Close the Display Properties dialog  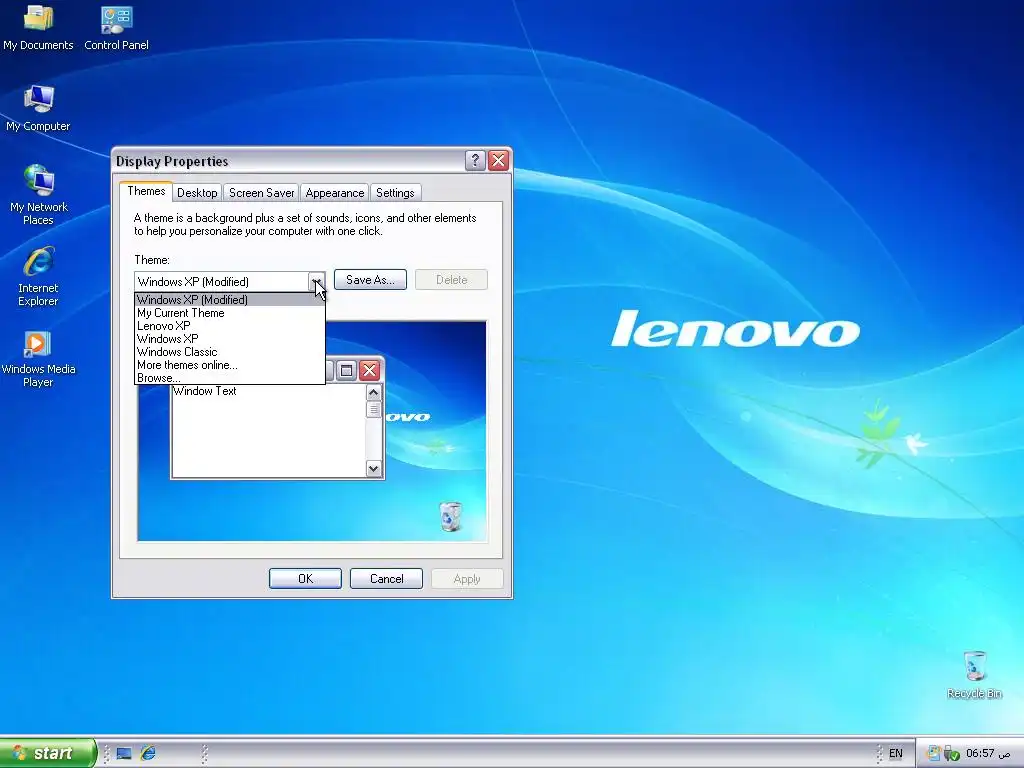pyautogui.click(x=498, y=161)
